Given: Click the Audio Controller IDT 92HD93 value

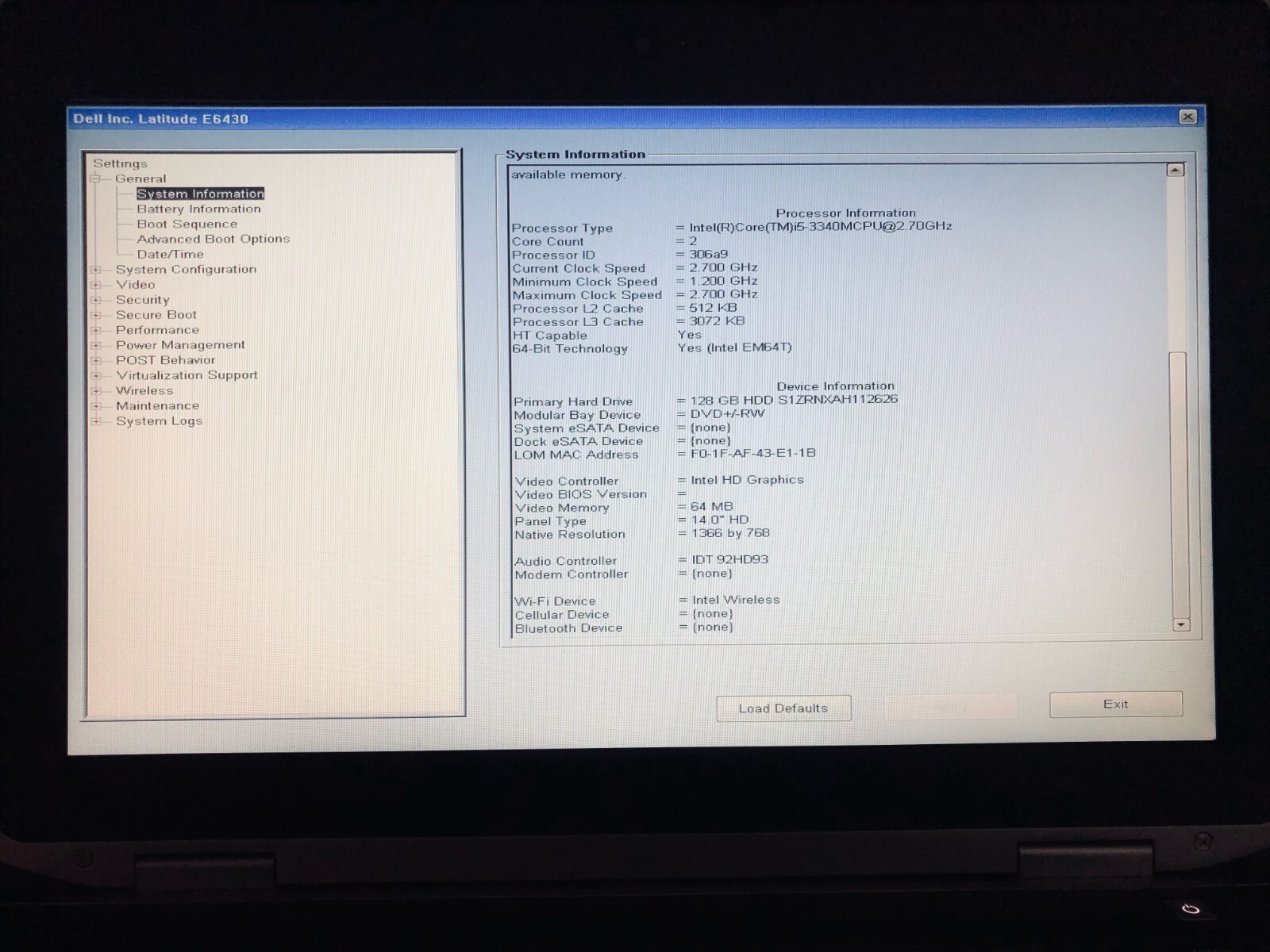Looking at the screenshot, I should (x=729, y=559).
